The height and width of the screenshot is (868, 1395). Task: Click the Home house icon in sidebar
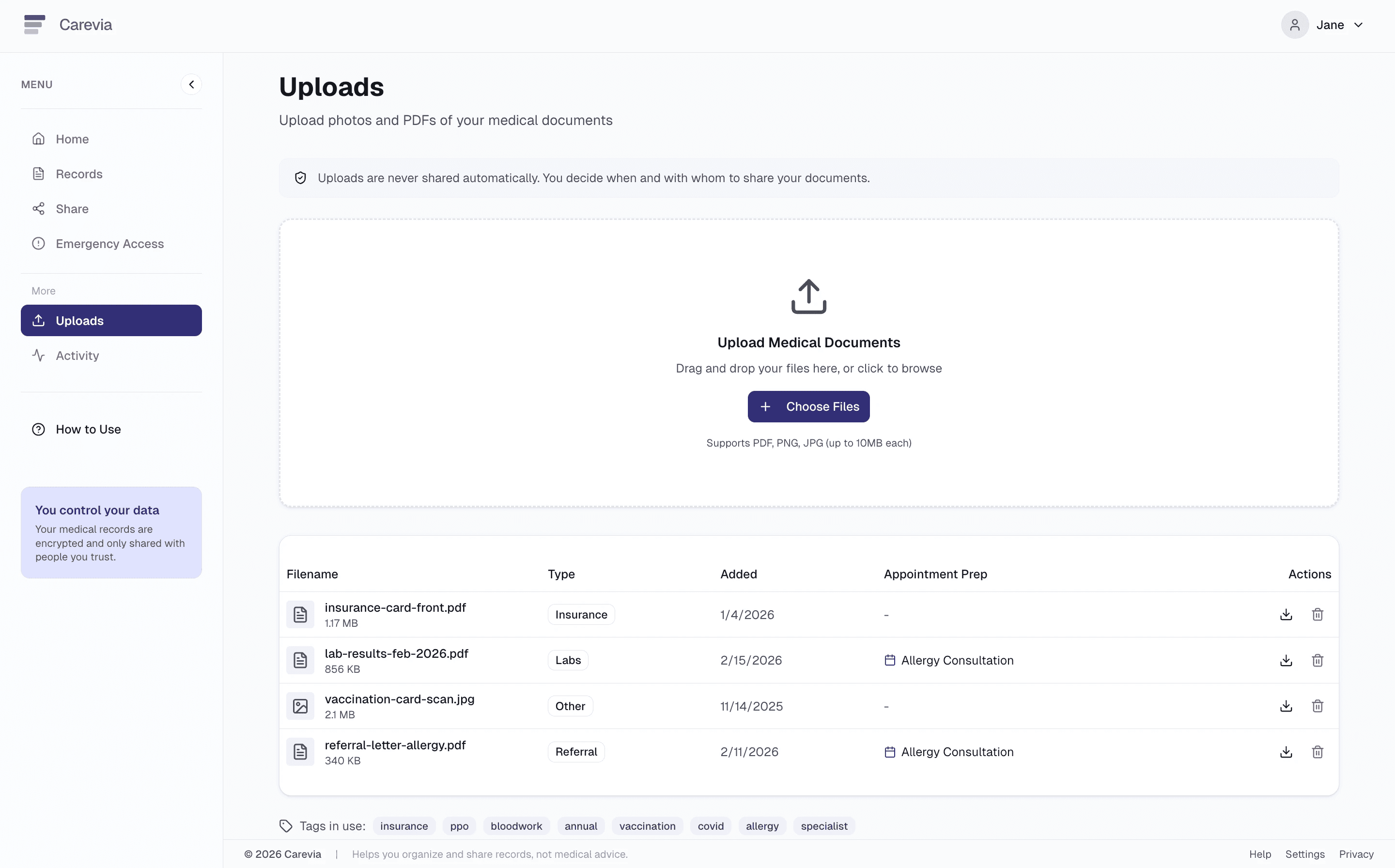point(38,139)
